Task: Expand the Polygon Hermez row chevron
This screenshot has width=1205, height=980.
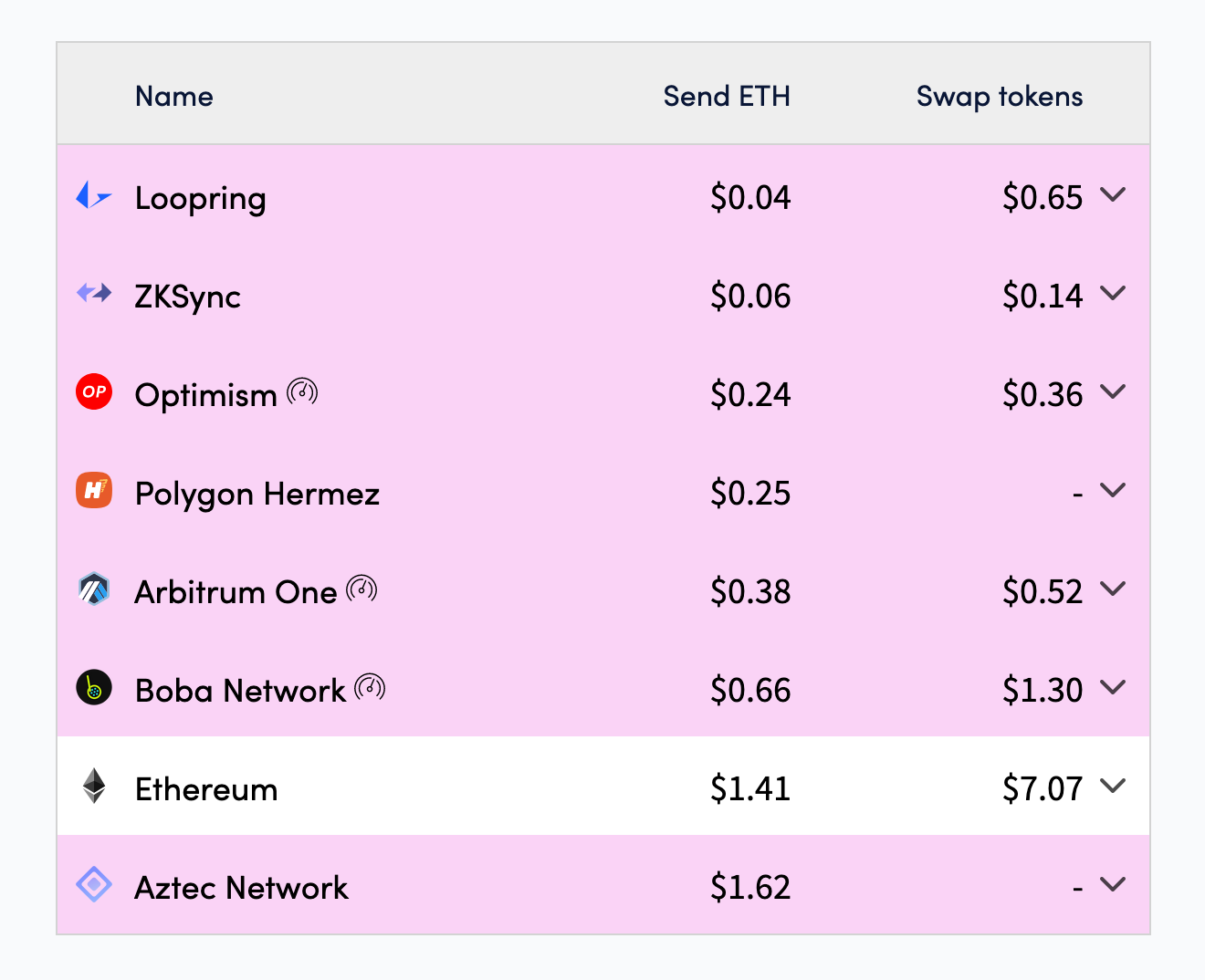Action: [1113, 490]
